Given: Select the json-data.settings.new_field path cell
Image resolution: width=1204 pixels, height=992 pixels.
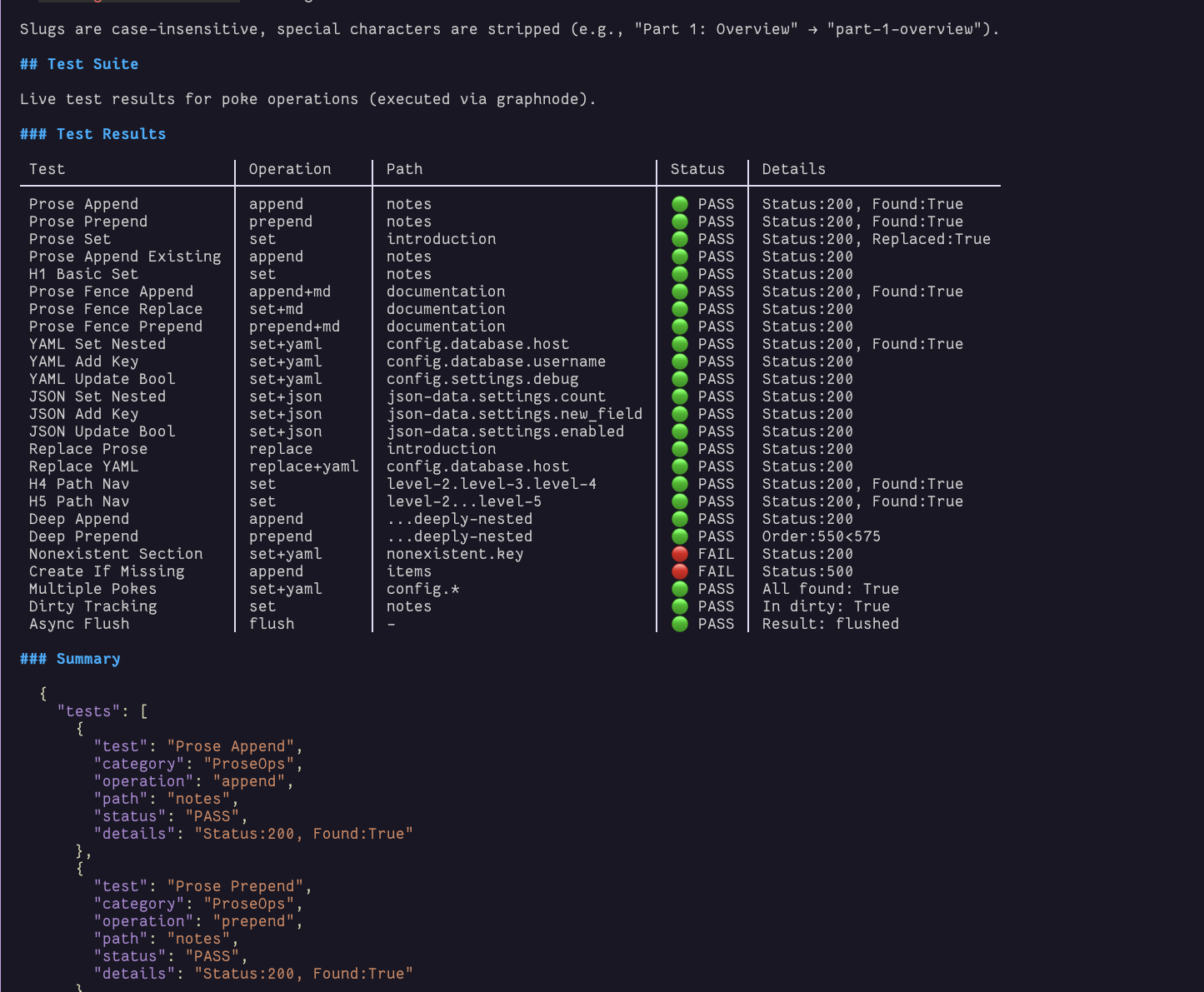Looking at the screenshot, I should coord(514,414).
